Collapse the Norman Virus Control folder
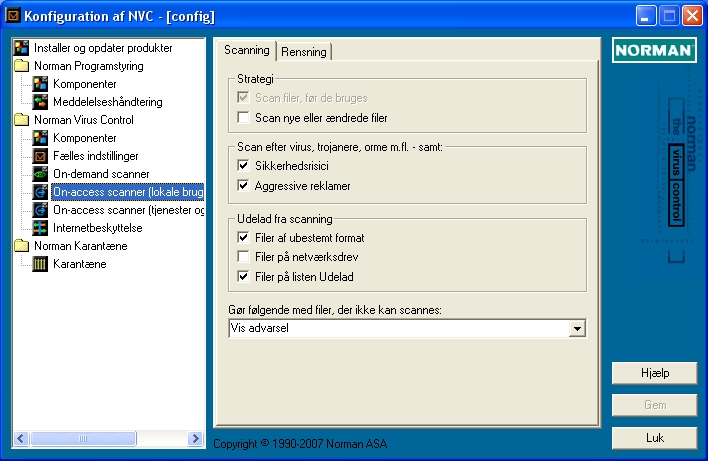The image size is (708, 461). coord(21,120)
